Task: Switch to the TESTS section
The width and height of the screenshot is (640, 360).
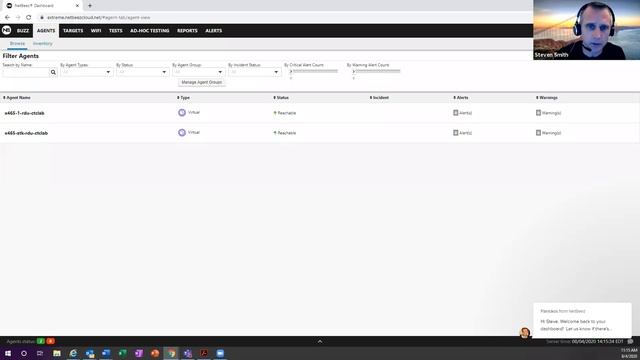Action: point(116,31)
